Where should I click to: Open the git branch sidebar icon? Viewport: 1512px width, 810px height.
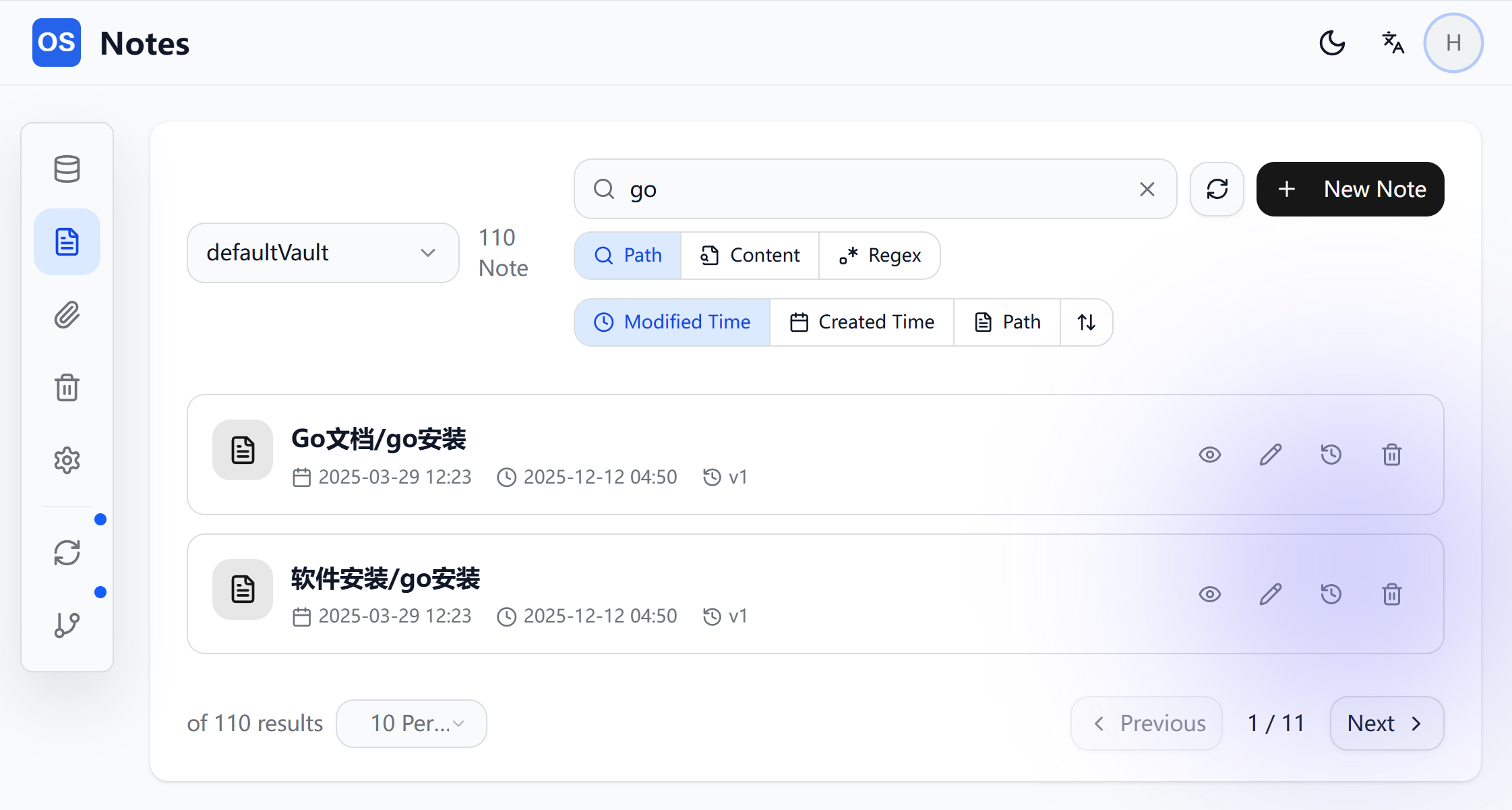[67, 625]
